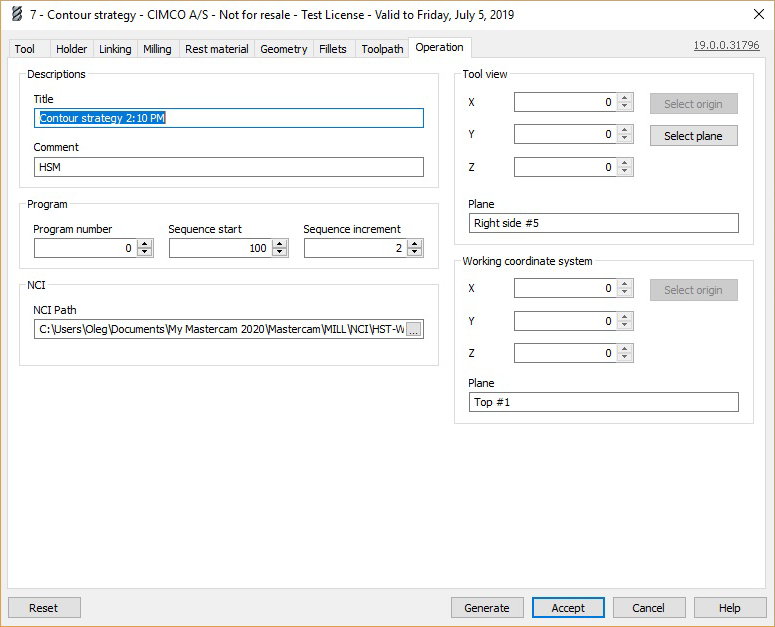Increase the Sequence start value
Viewport: 775px width, 627px height.
280,244
